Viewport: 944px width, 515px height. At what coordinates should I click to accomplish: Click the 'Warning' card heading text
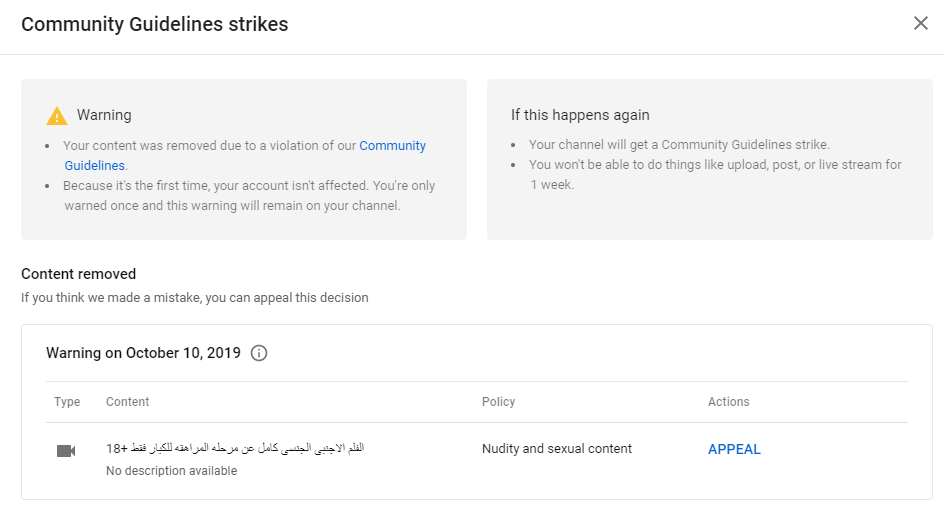pyautogui.click(x=104, y=115)
